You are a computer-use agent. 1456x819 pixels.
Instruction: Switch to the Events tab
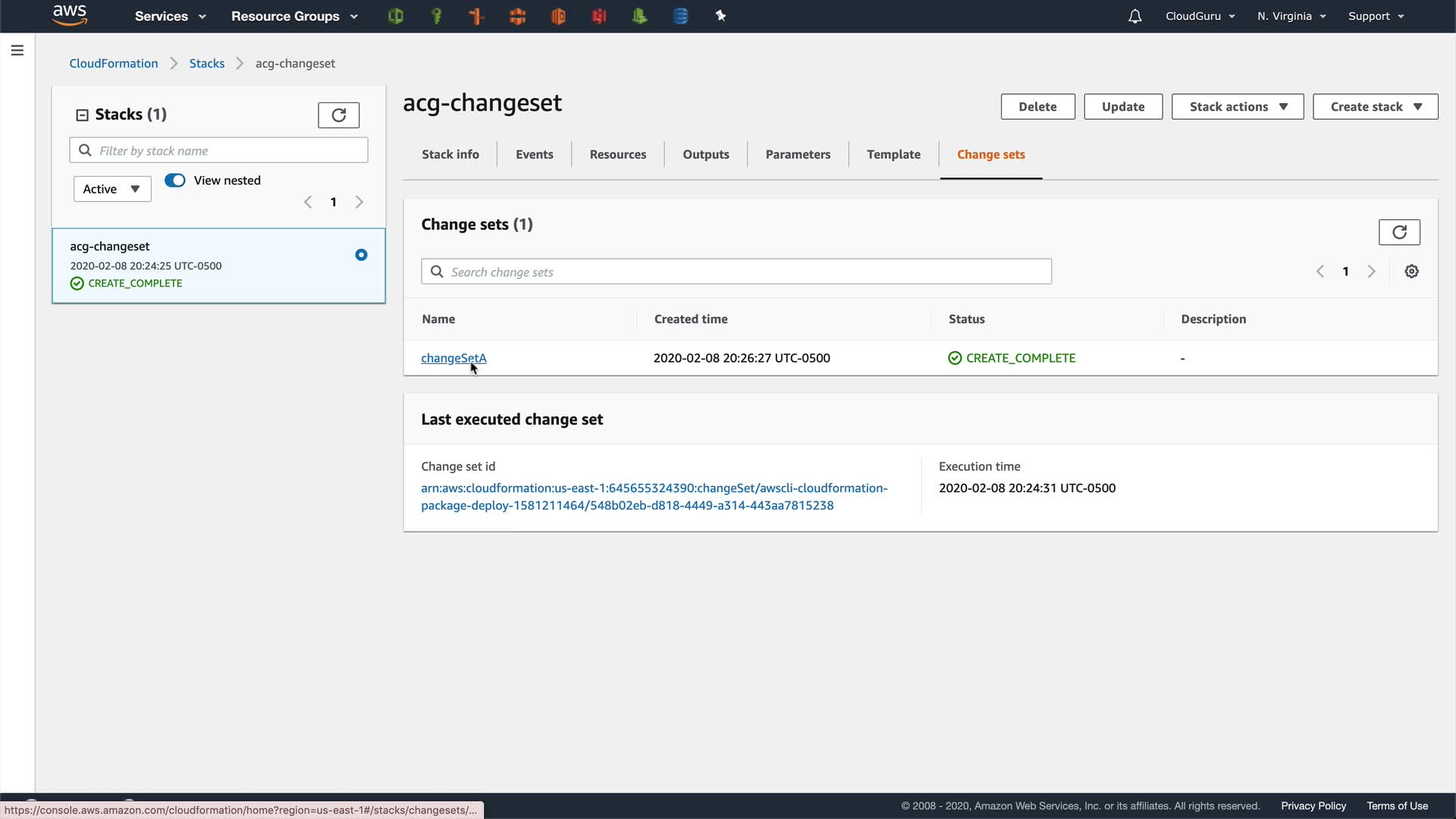coord(534,155)
